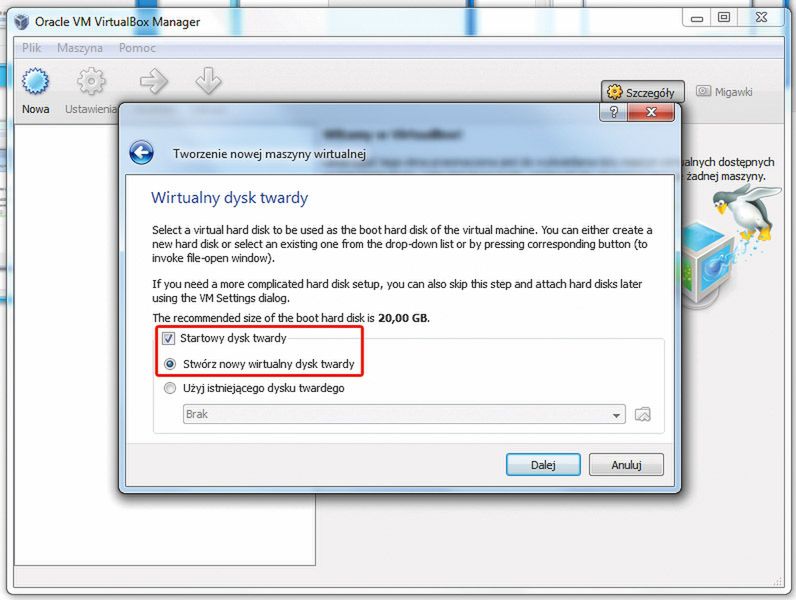
Task: Click the Nowa new machine icon
Action: point(36,81)
